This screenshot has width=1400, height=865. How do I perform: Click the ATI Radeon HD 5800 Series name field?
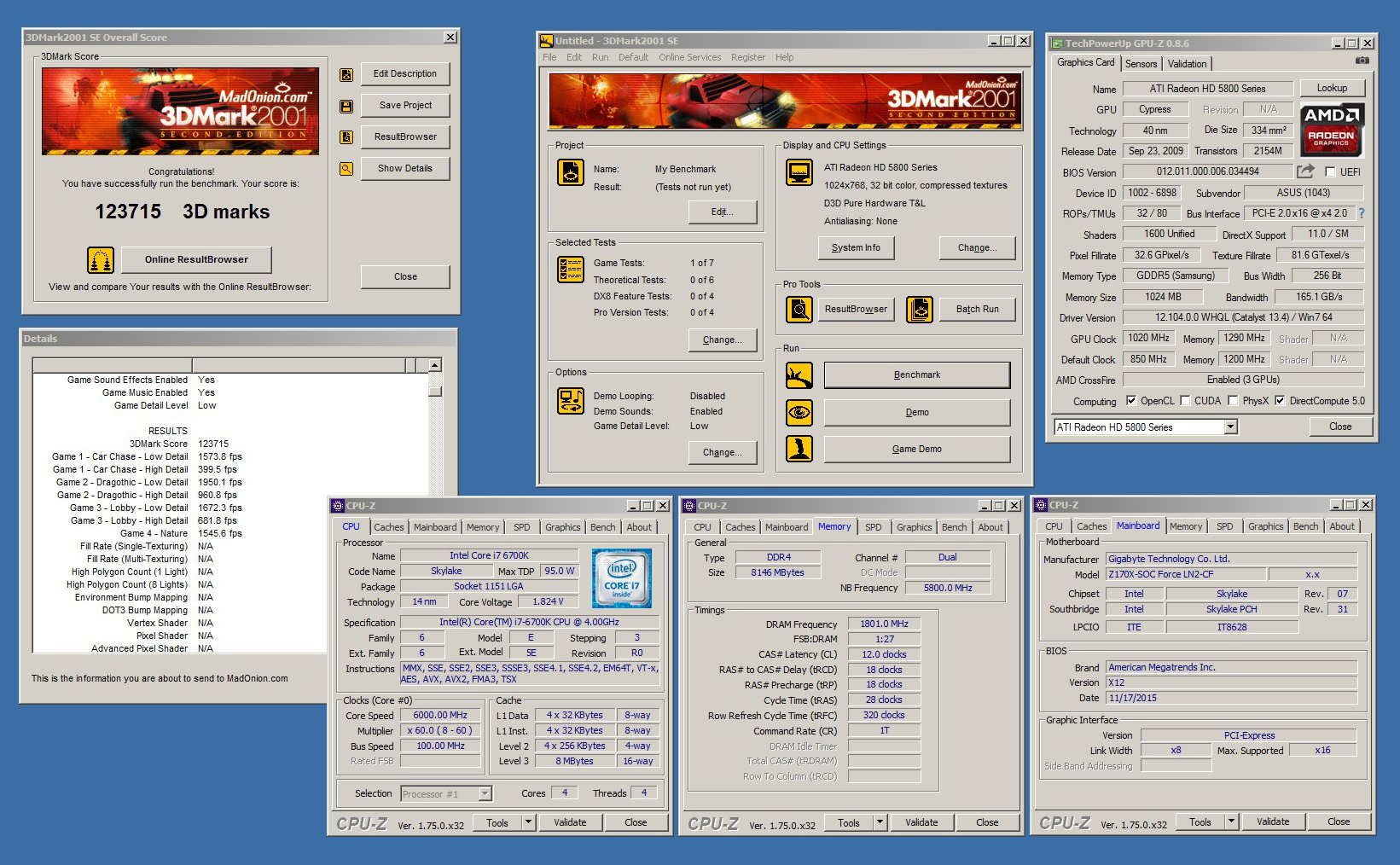[1208, 89]
